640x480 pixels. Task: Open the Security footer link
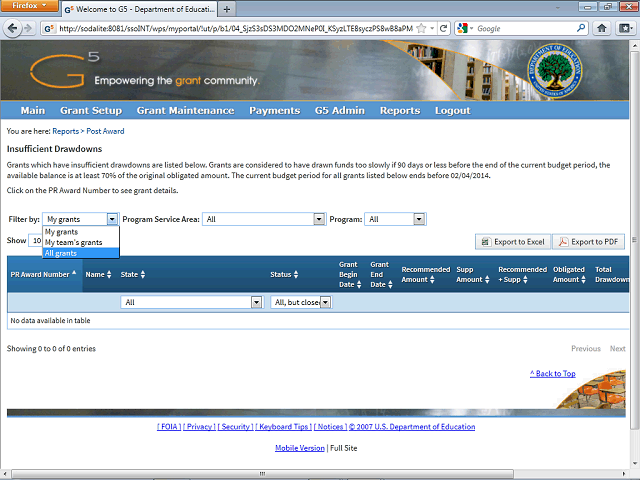coord(236,427)
